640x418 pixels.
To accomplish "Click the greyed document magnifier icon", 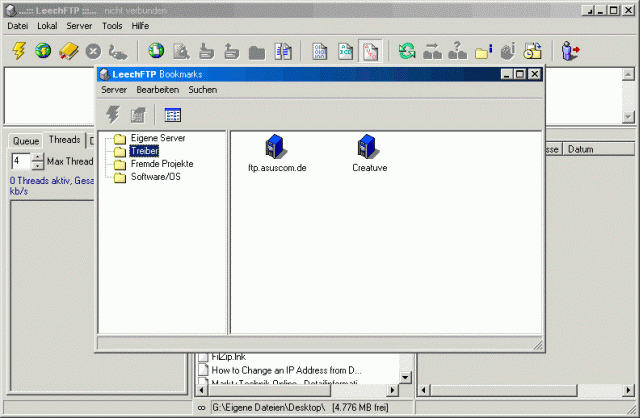I will pos(181,51).
